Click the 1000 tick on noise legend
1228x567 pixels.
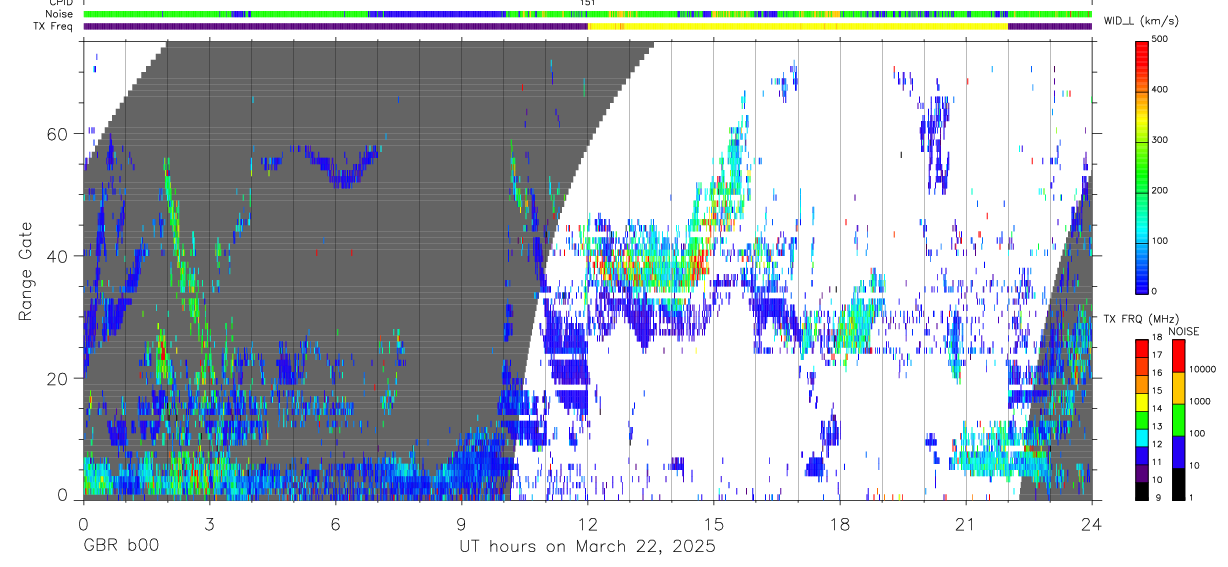point(1199,401)
